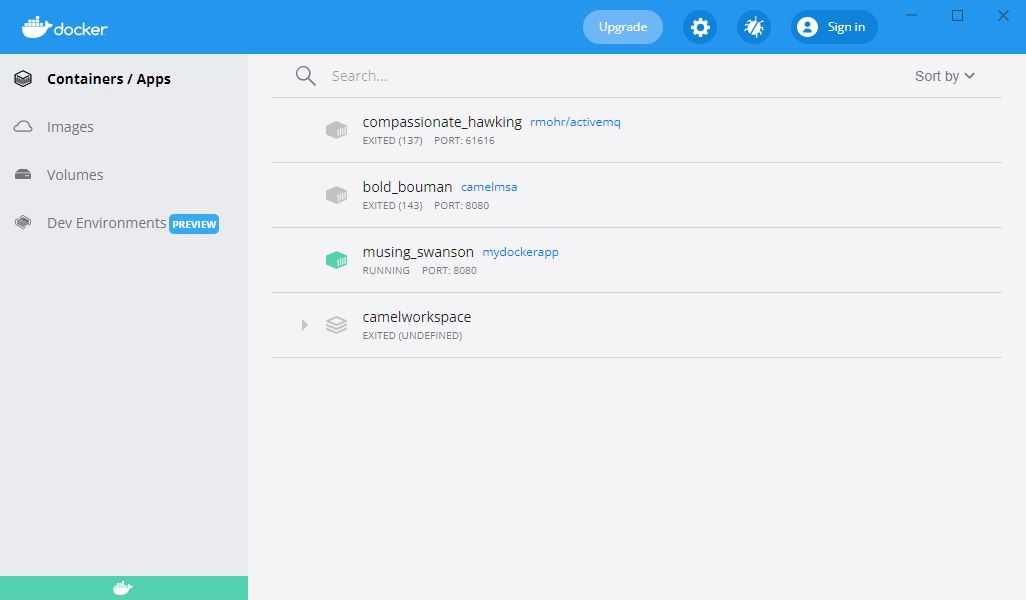Click the Sign in account icon
1026x600 pixels.
coord(807,27)
